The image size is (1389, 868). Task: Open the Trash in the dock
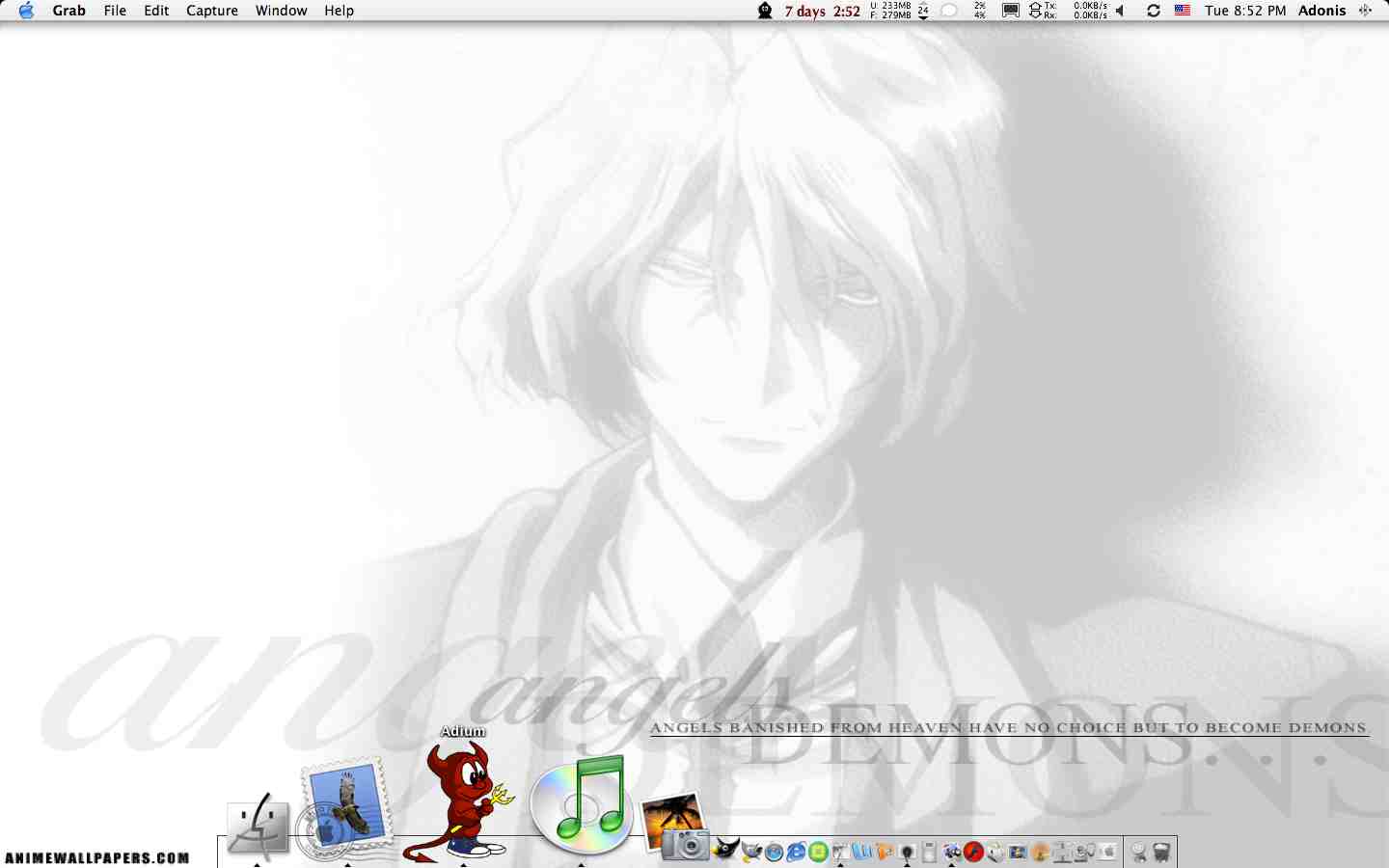click(1161, 852)
